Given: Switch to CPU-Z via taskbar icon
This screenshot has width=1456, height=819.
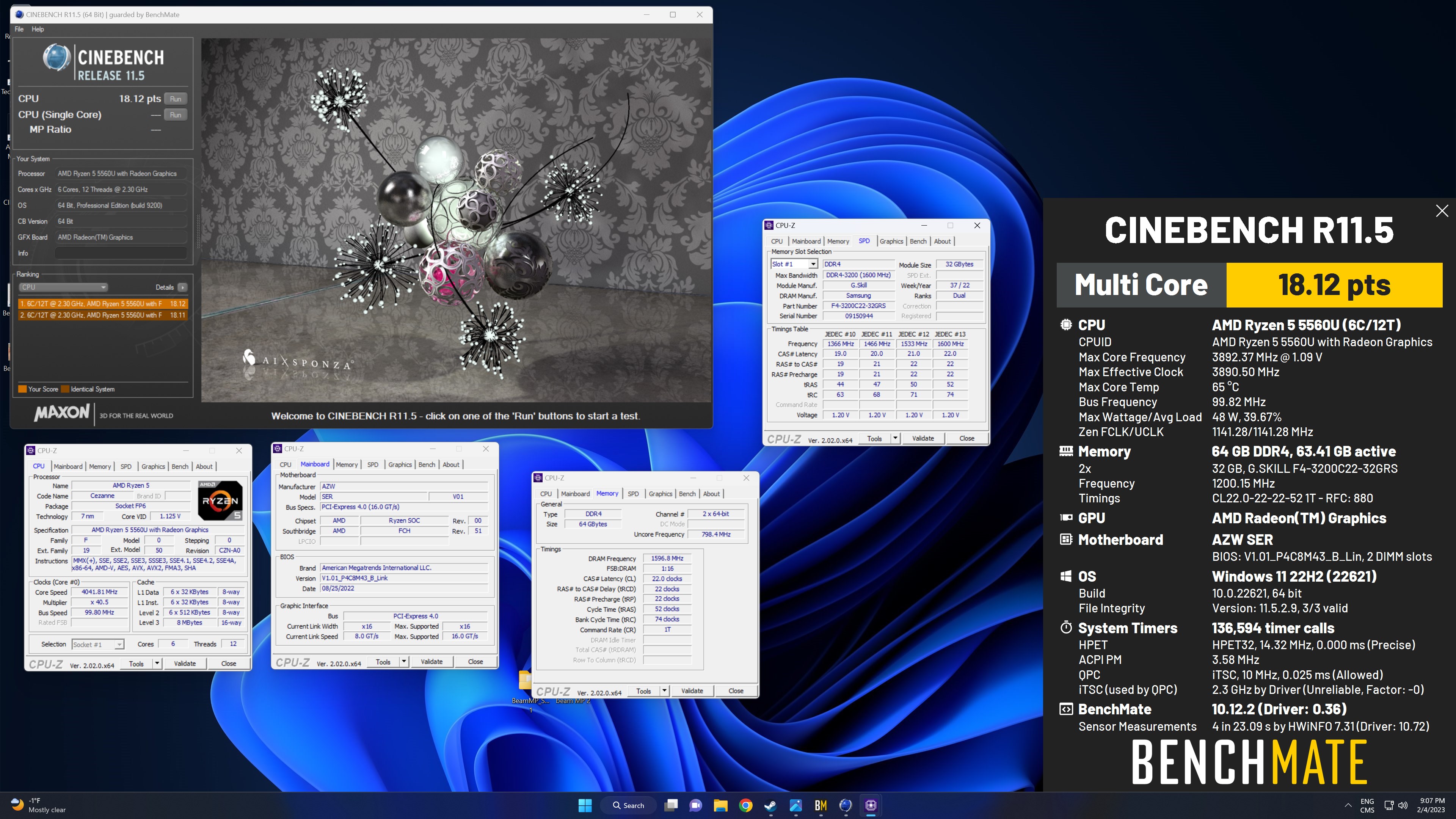Looking at the screenshot, I should click(871, 805).
